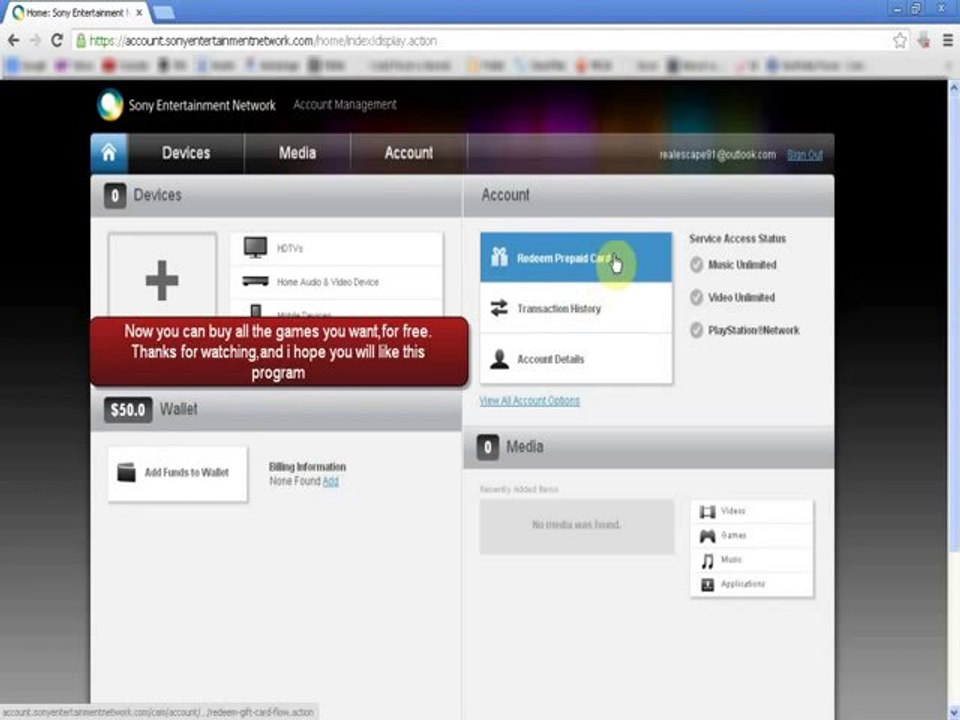Click the Sony Entertainment Network logo
The width and height of the screenshot is (960, 720).
(x=187, y=105)
